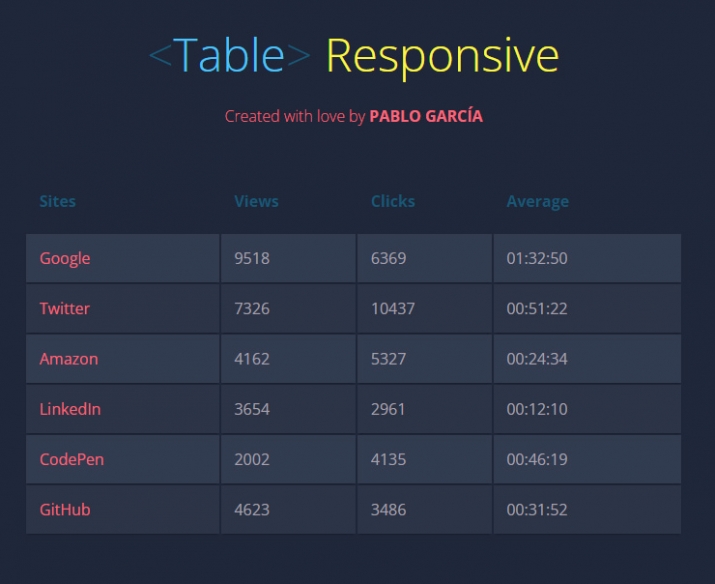Select the Google average 01:32:50
Viewport: 715px width, 584px height.
(537, 258)
